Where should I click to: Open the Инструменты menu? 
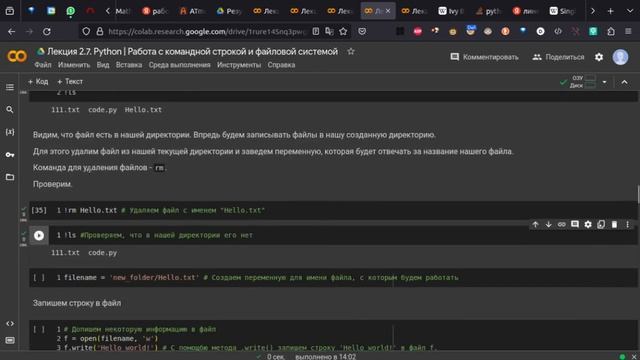[239, 65]
